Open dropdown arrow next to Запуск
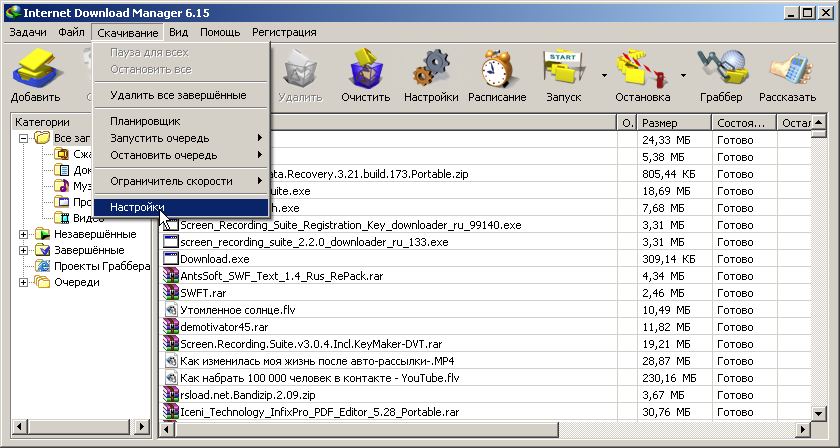 click(604, 76)
